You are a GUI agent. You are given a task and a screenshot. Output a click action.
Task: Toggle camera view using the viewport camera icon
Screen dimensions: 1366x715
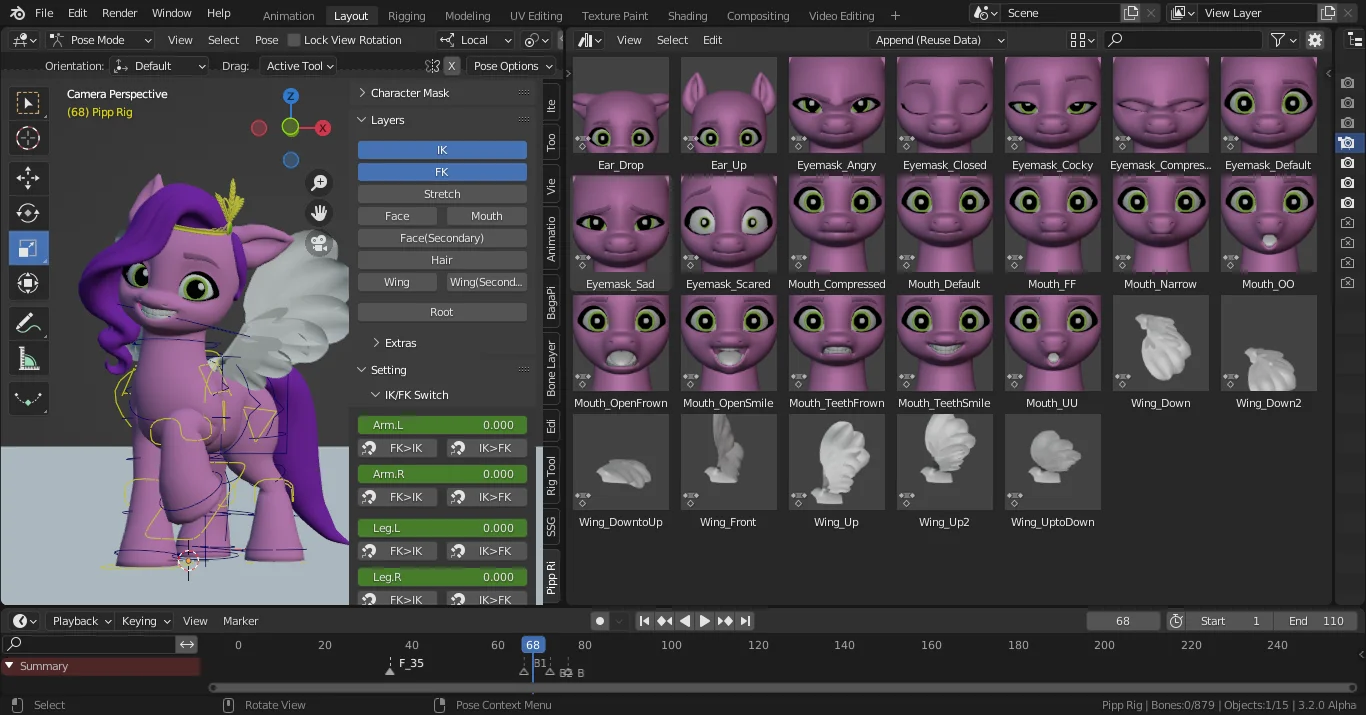[319, 244]
